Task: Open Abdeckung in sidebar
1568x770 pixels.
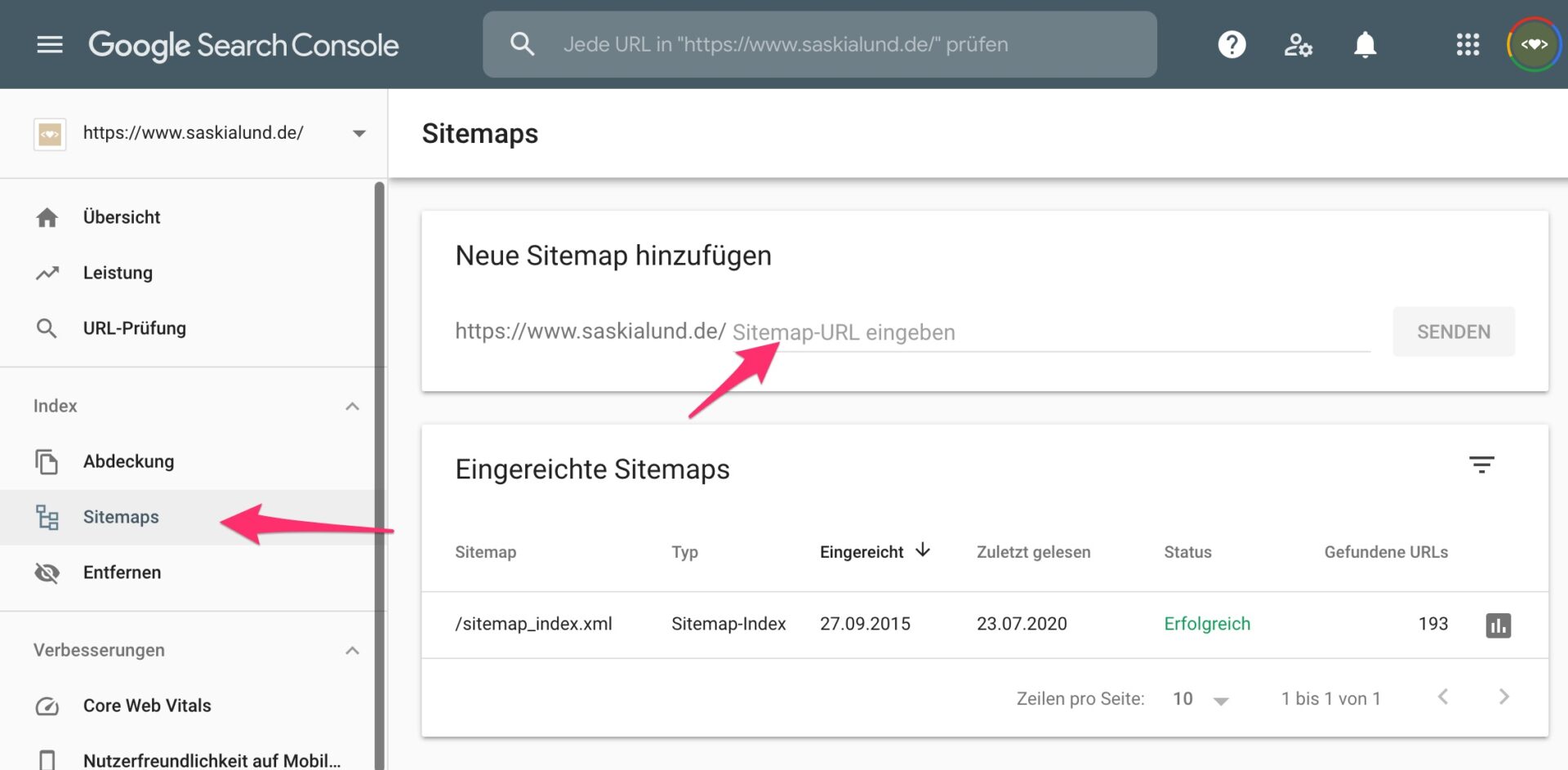Action: point(128,461)
